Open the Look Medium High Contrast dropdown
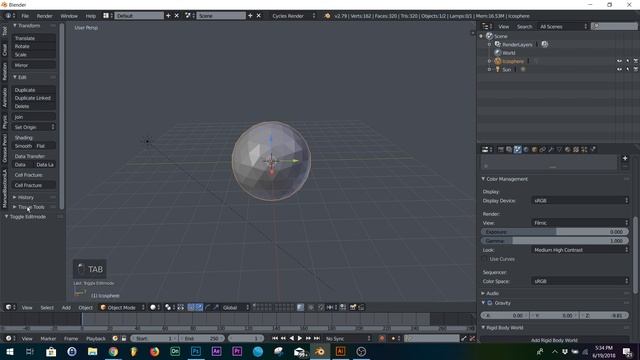This screenshot has height=360, width=640. coord(580,250)
